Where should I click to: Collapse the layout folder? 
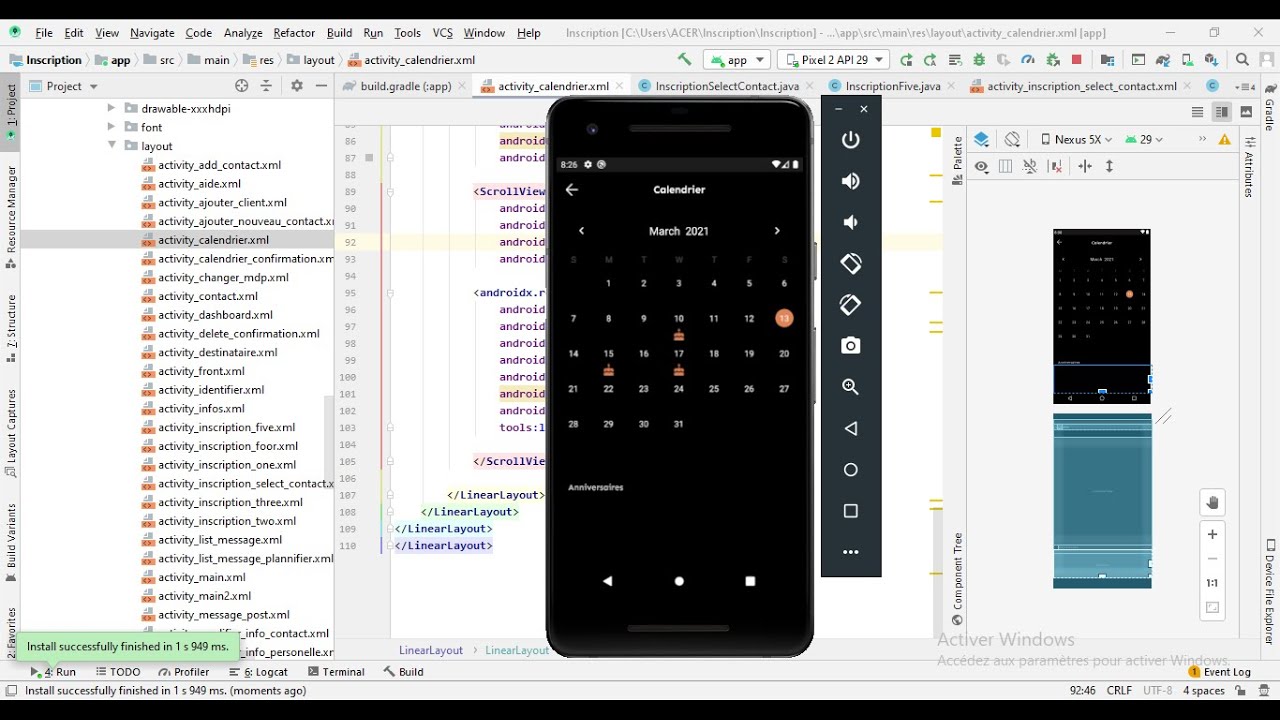(111, 146)
